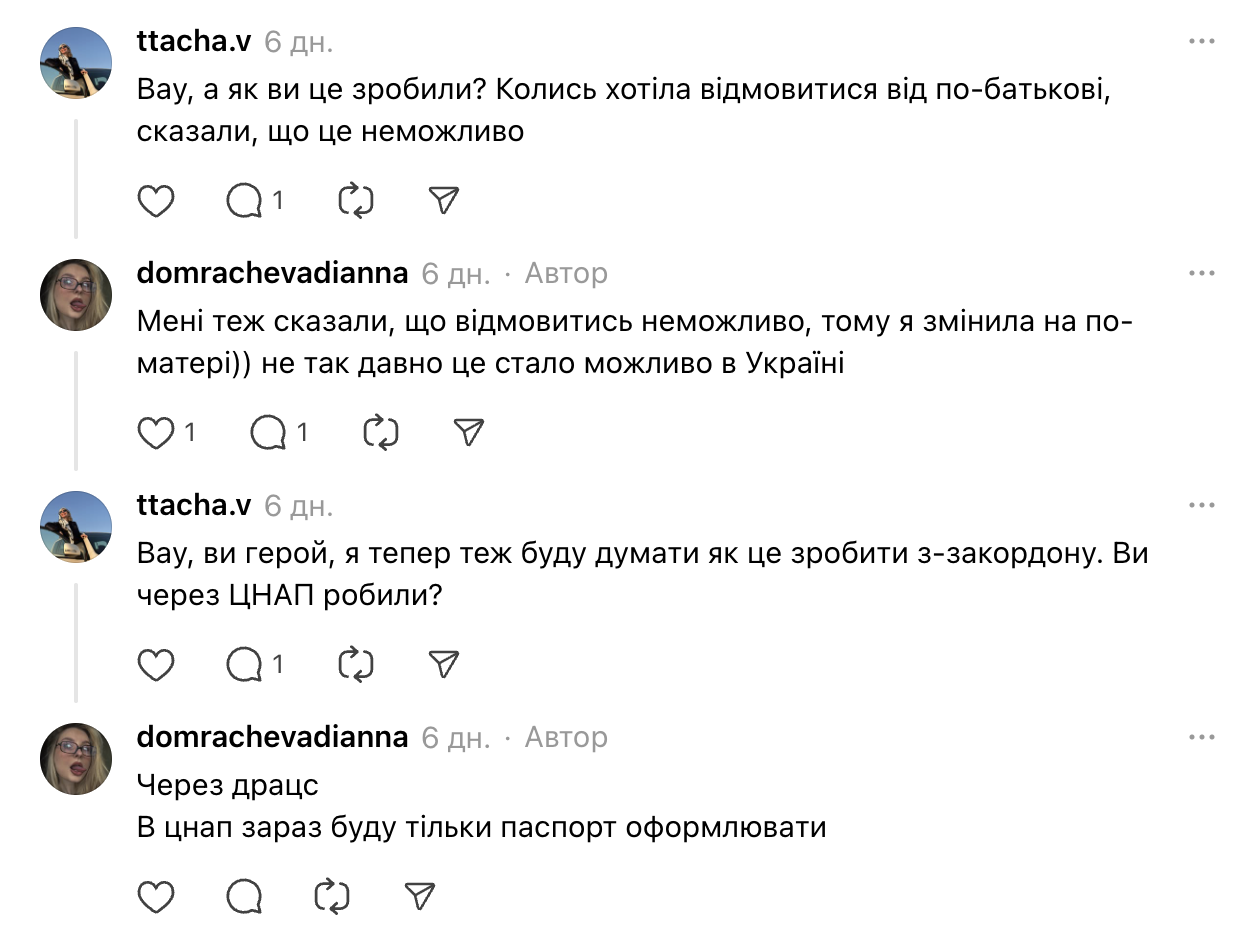Open the three-dot menu on domrachevadianna's first reply
Screen dimensions: 1258x938
pos(1200,272)
